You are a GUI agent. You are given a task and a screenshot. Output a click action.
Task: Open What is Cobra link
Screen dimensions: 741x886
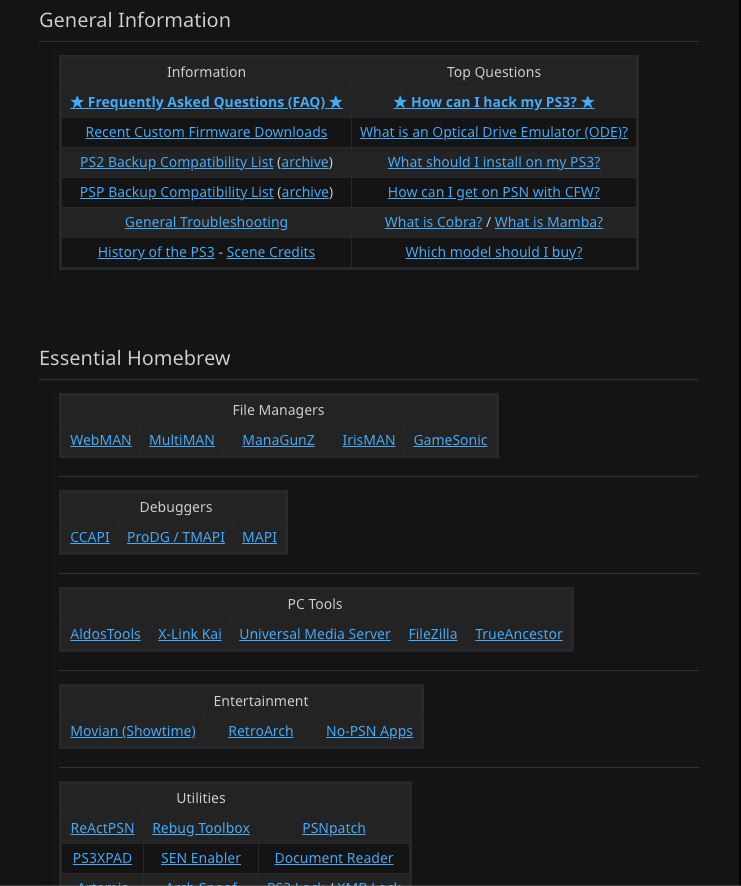pos(434,222)
